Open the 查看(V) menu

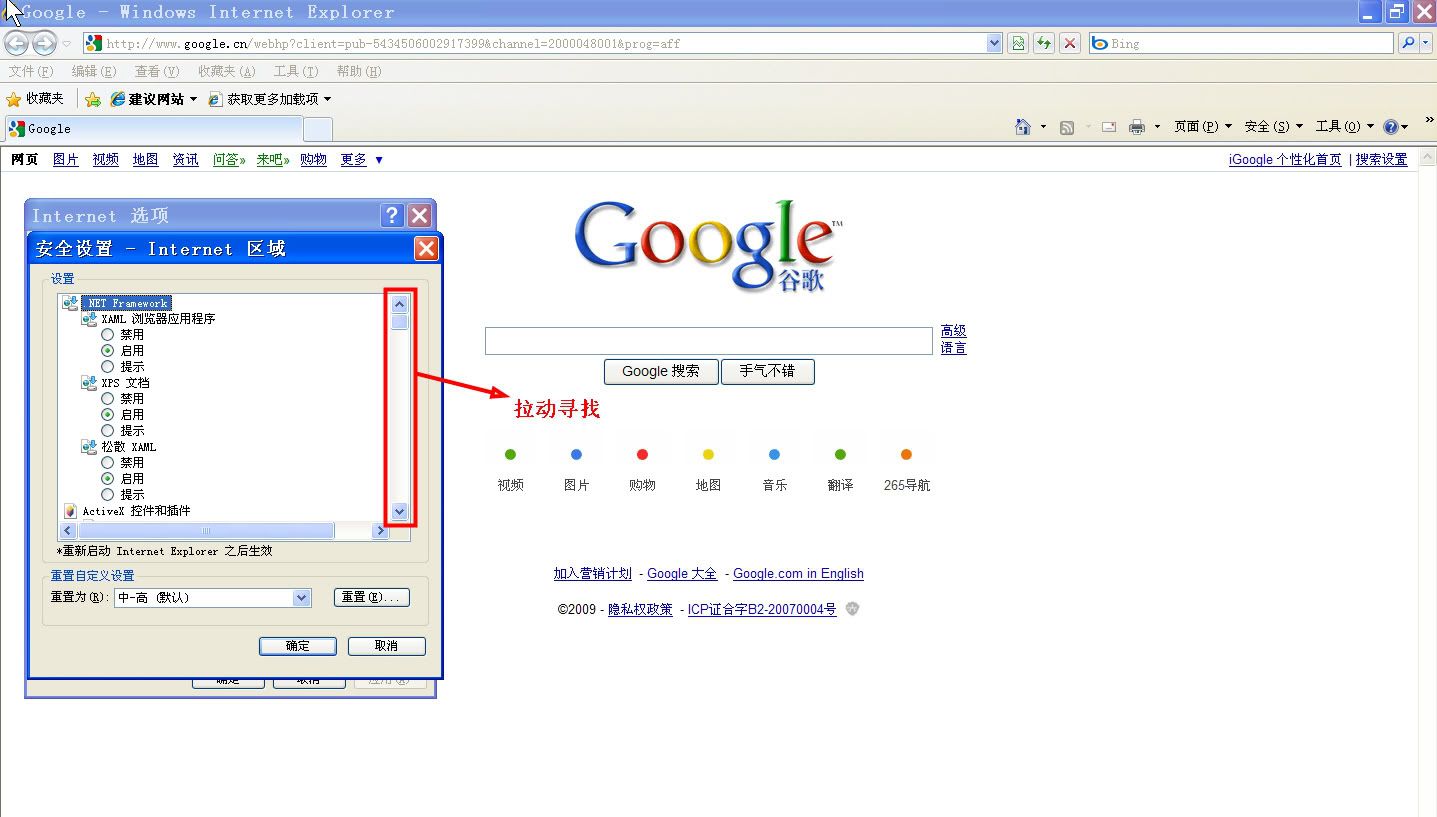157,71
